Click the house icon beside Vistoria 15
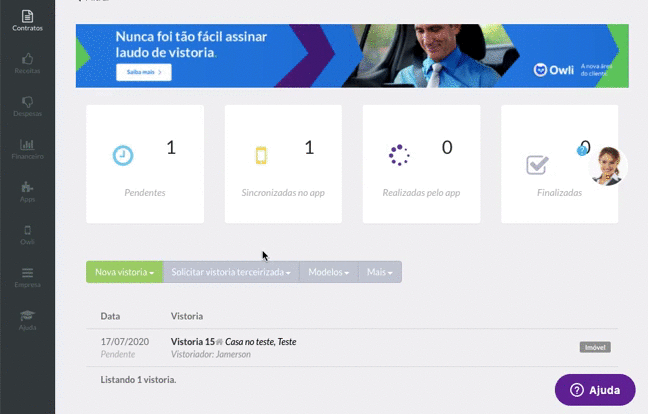648x414 pixels. (x=219, y=342)
